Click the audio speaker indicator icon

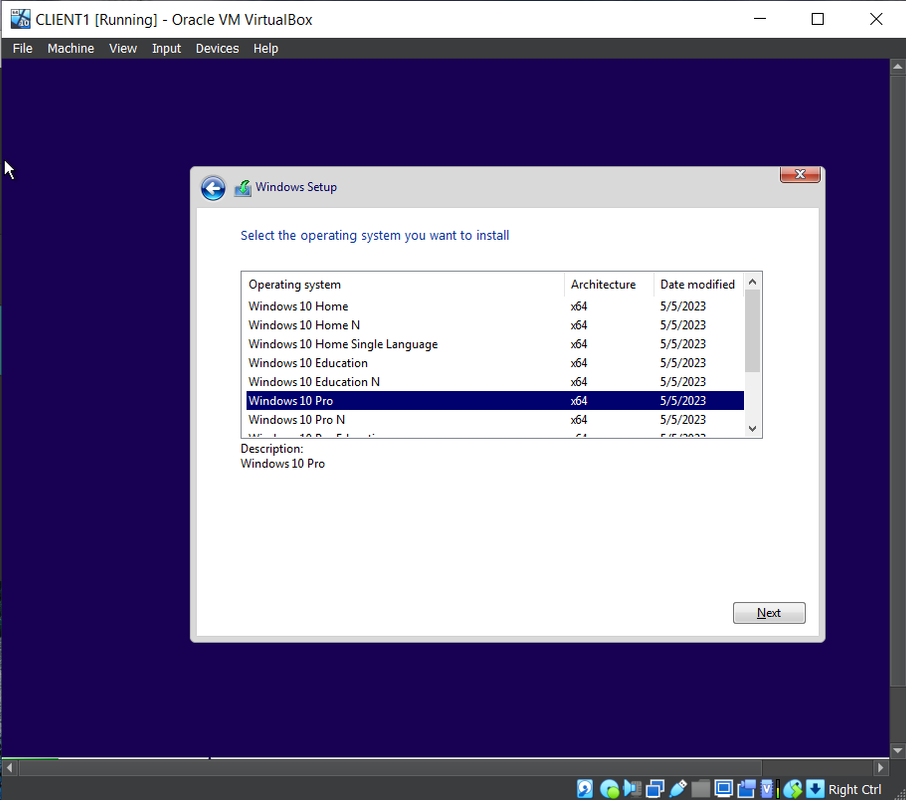[x=632, y=788]
